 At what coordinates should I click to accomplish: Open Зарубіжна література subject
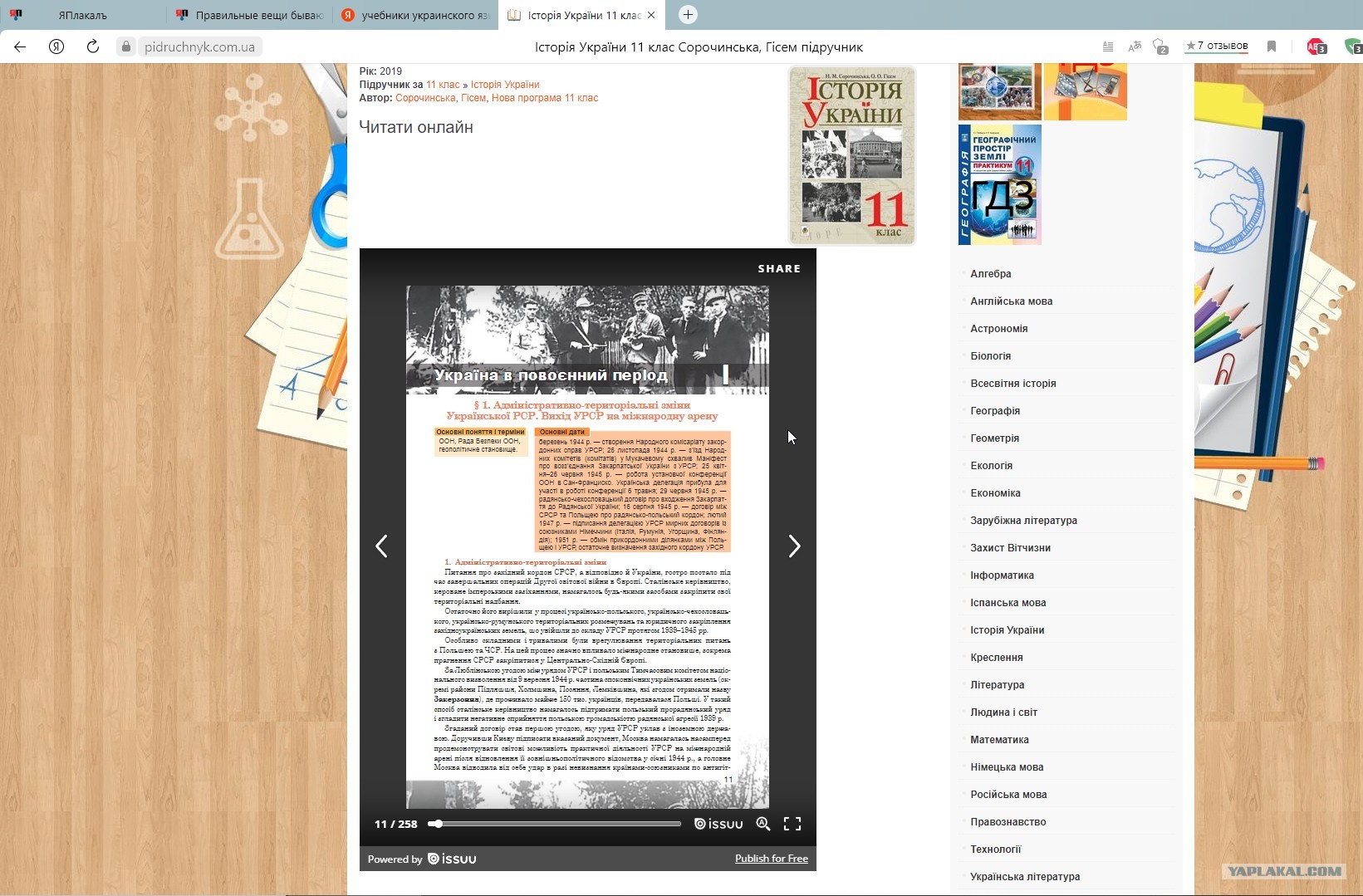(1023, 521)
